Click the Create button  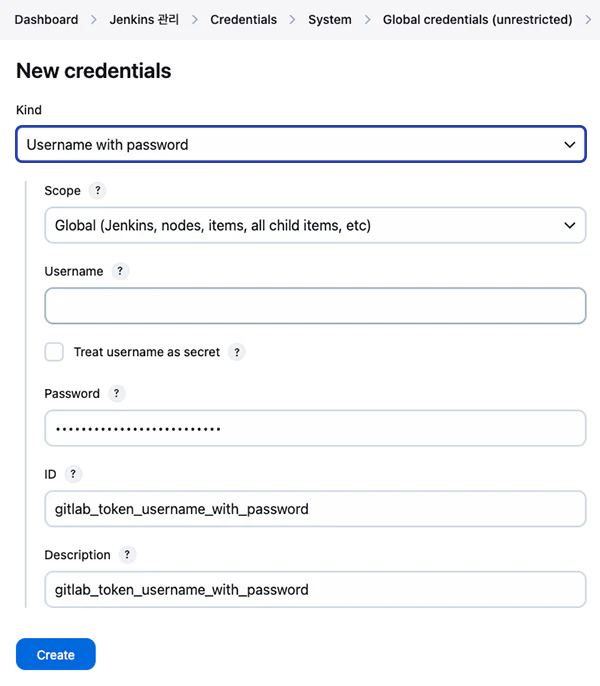56,654
